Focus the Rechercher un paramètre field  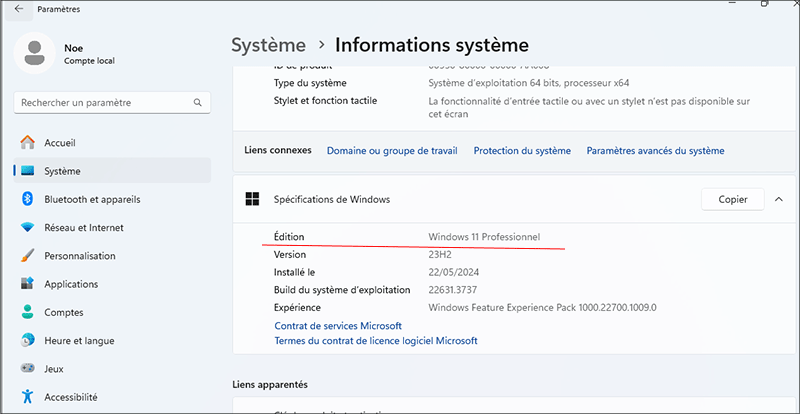click(x=112, y=103)
